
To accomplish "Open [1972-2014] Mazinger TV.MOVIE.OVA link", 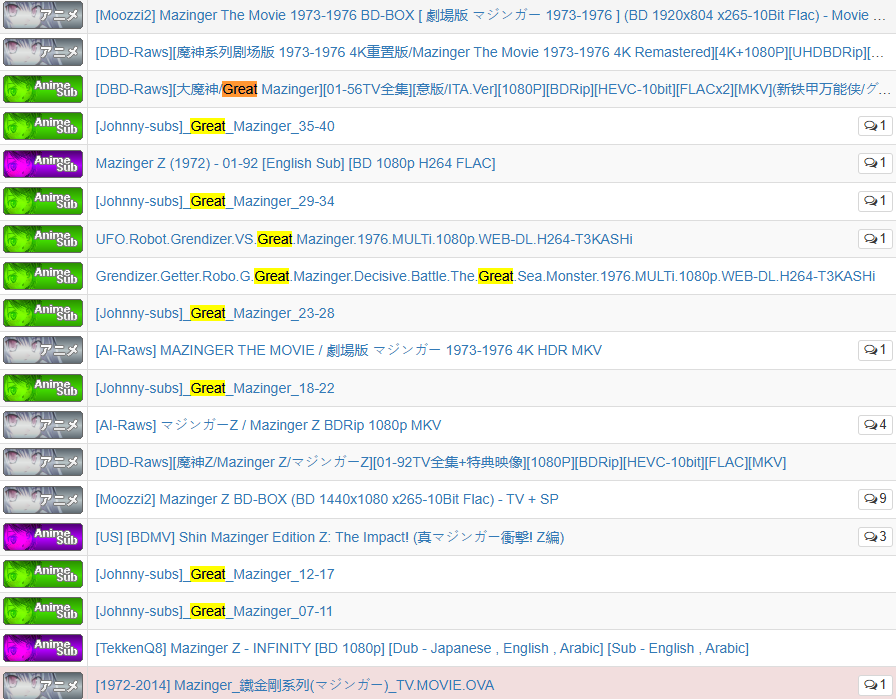I will (x=295, y=685).
